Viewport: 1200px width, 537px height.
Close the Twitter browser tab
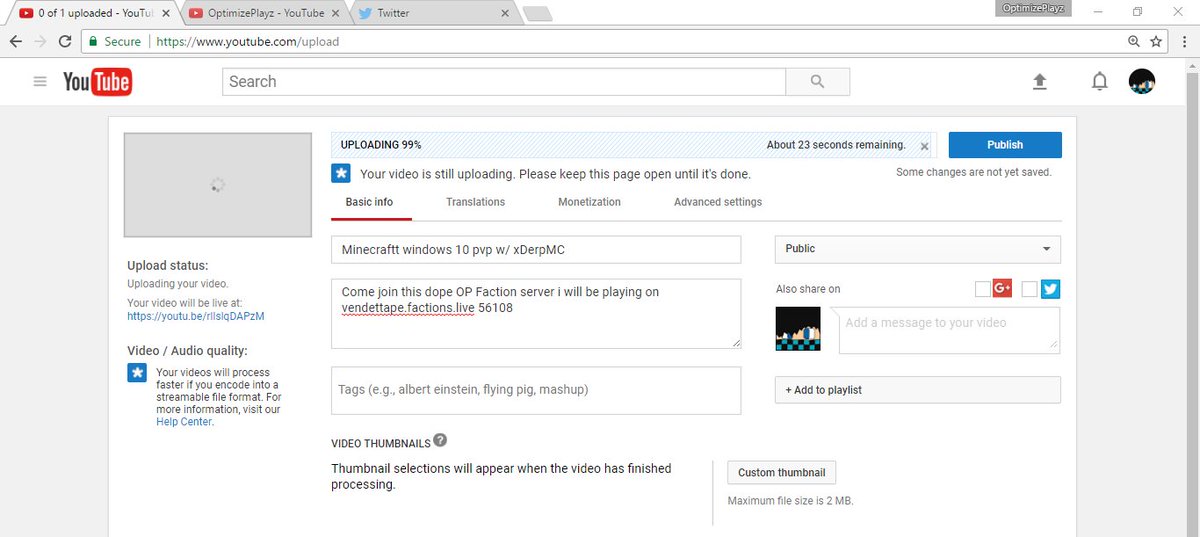coord(505,14)
